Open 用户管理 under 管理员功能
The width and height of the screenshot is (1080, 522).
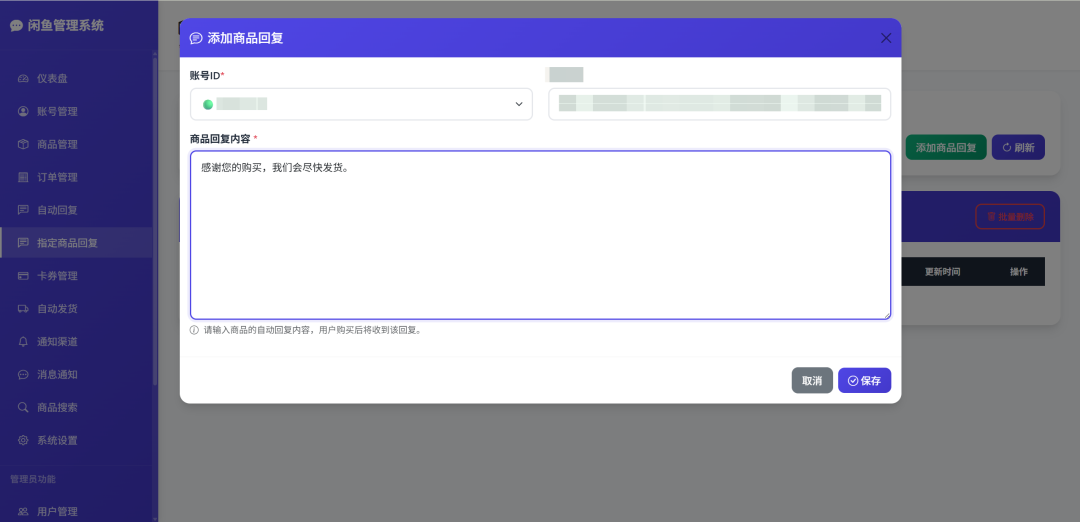76,512
